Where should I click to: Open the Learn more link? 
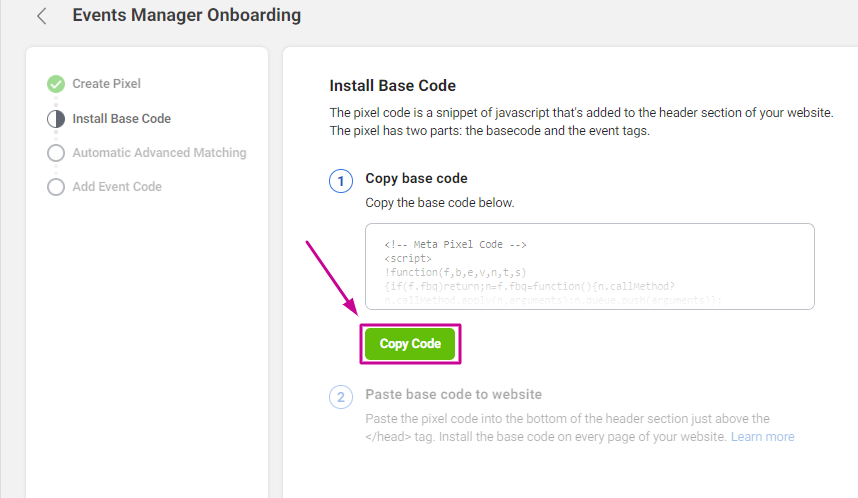pos(762,437)
